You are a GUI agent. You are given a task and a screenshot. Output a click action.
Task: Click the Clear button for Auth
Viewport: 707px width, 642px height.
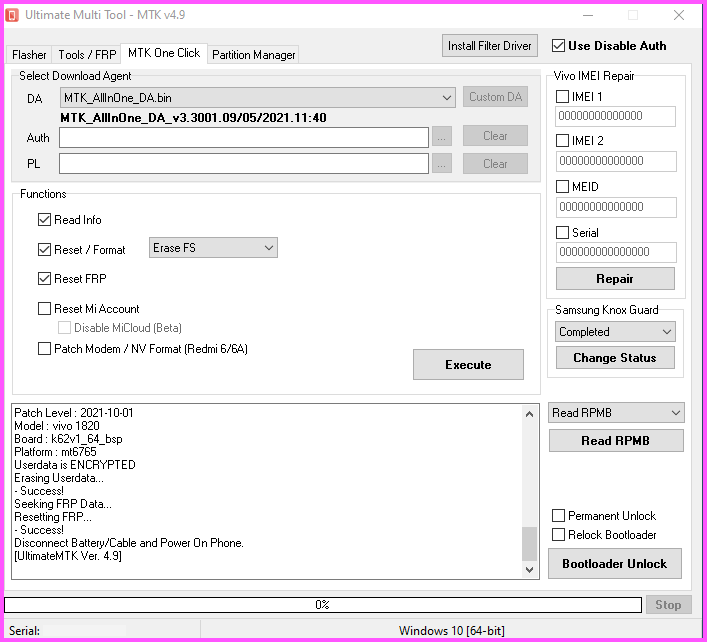(495, 136)
